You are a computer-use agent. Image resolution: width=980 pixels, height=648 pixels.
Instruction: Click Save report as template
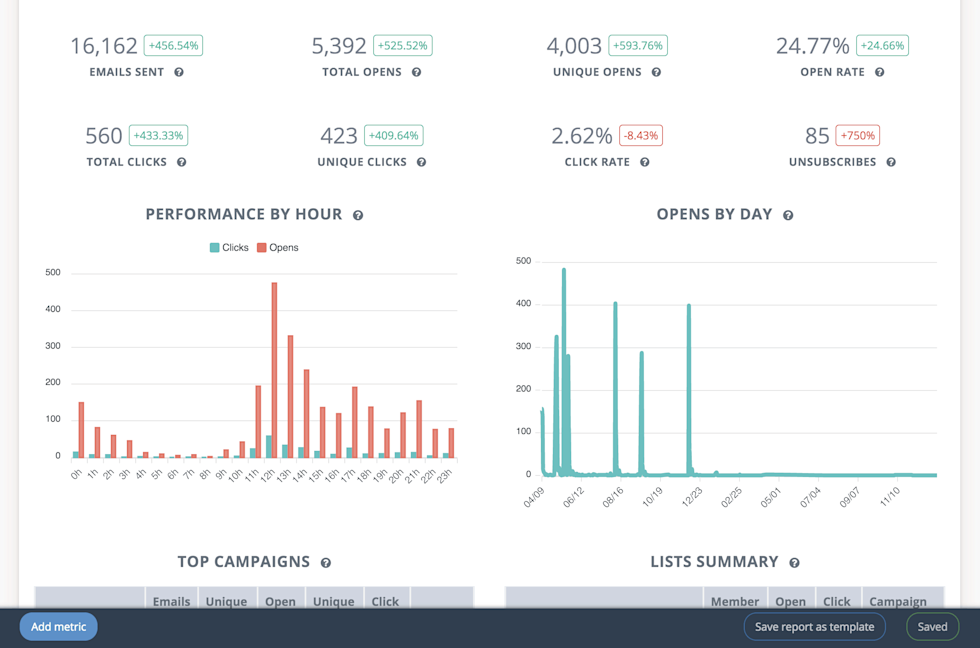(814, 627)
